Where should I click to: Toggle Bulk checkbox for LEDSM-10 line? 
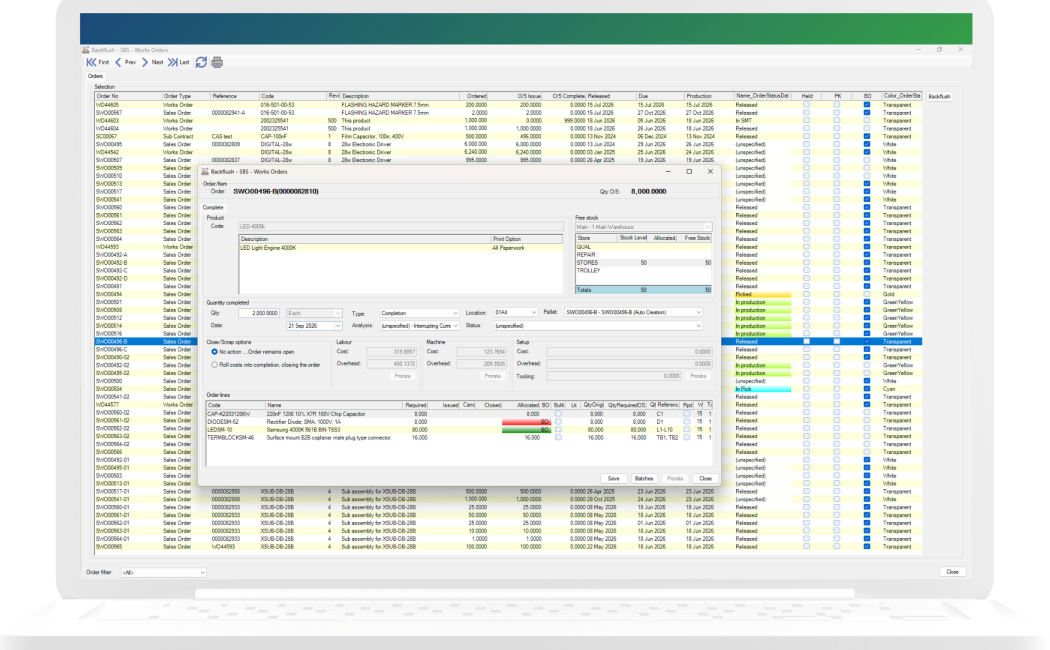coord(558,430)
